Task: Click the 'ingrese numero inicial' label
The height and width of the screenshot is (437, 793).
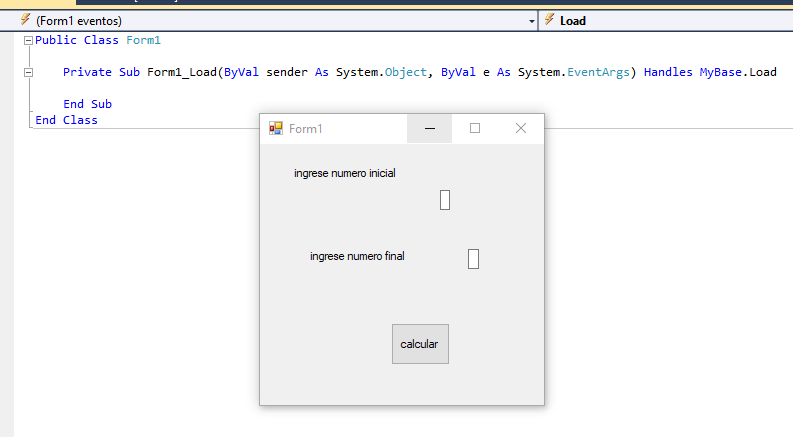Action: tap(344, 174)
